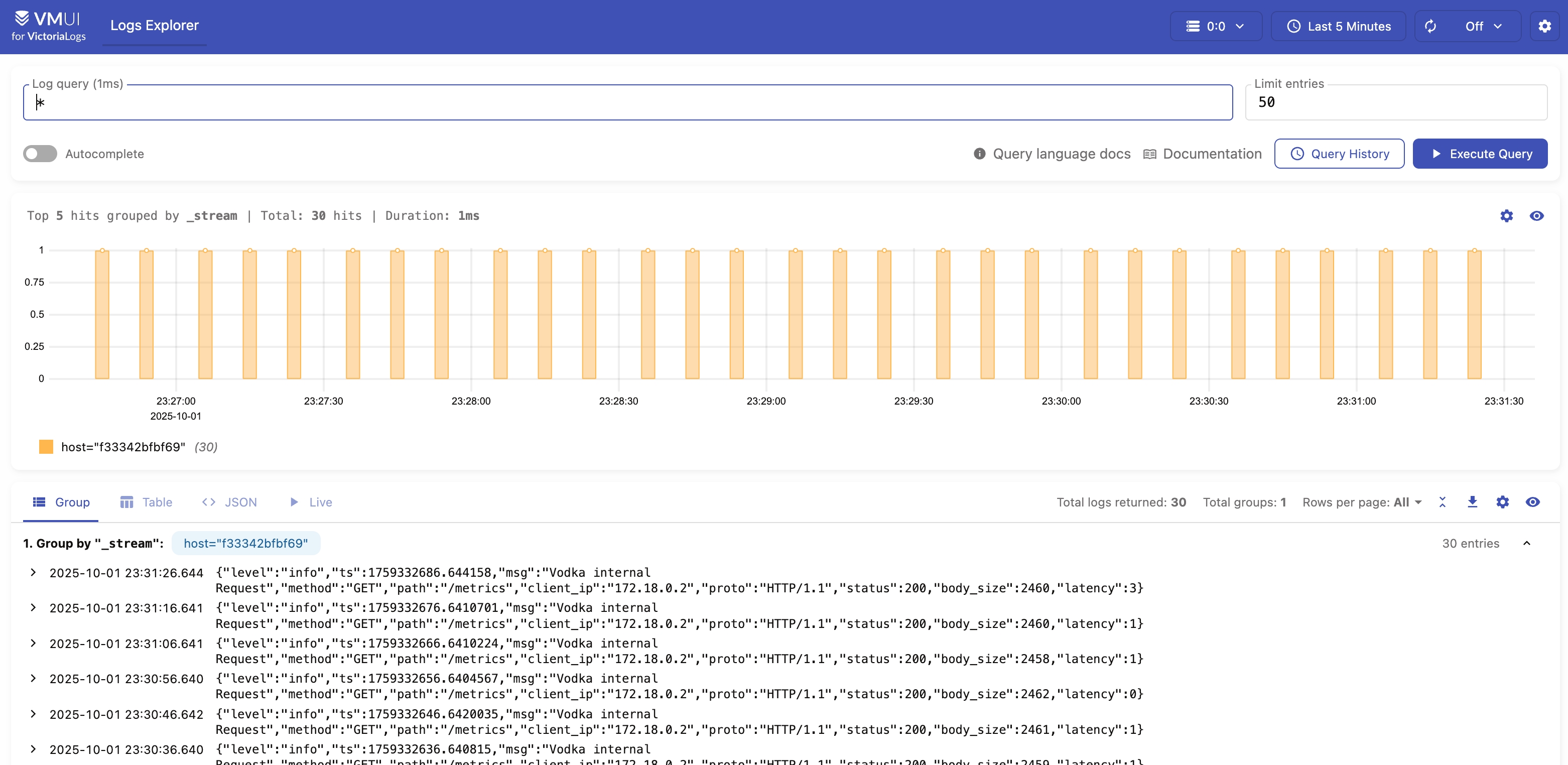This screenshot has width=1568, height=765.
Task: Open the 0:0 tenant dropdown
Action: pyautogui.click(x=1216, y=26)
